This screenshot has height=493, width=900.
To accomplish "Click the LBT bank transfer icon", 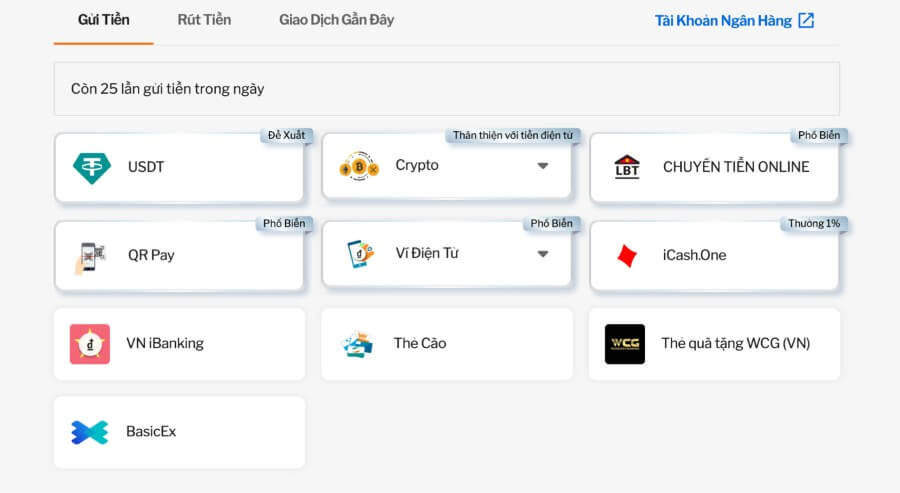I will coord(627,167).
